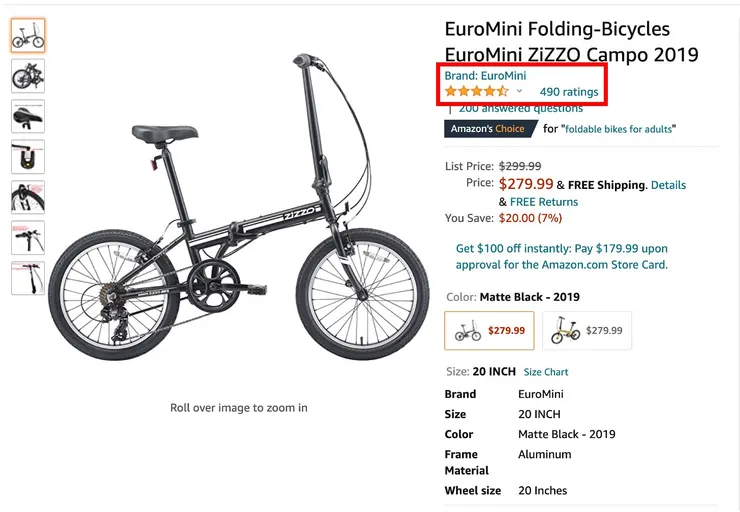This screenshot has width=740, height=512.
Task: Open the fourth product thumbnail image
Action: pyautogui.click(x=28, y=157)
